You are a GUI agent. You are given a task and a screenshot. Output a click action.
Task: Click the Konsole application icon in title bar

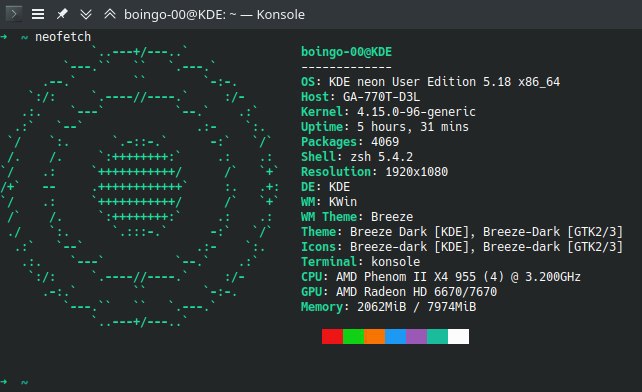(x=14, y=14)
